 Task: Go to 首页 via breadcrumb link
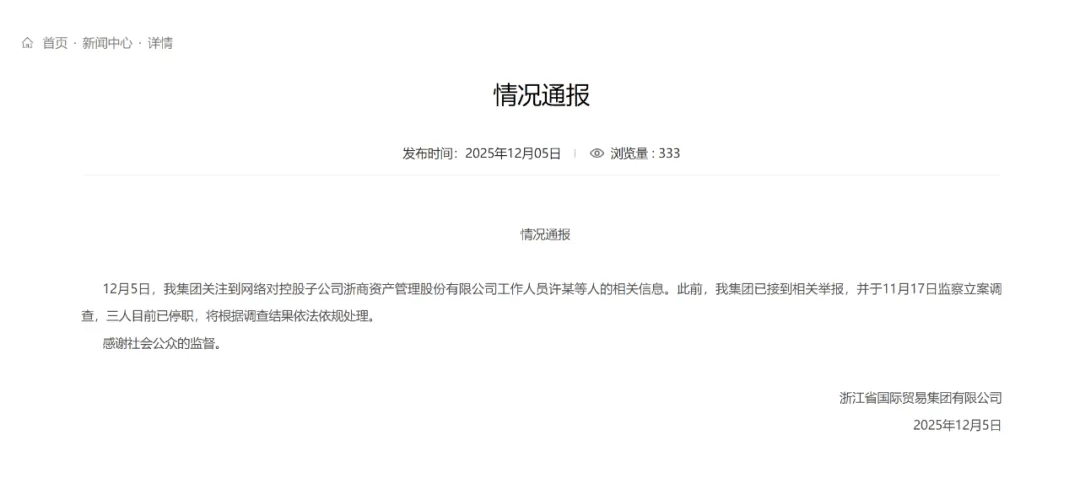tap(55, 43)
